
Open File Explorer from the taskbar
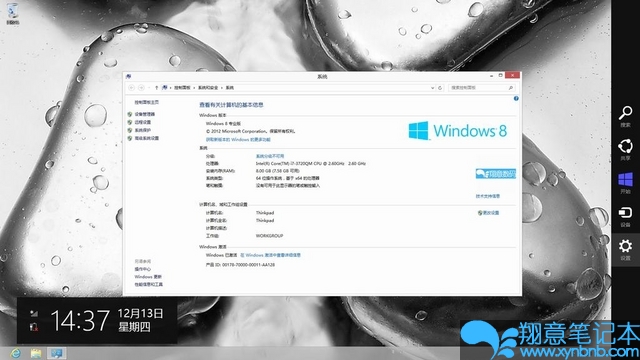(36, 353)
